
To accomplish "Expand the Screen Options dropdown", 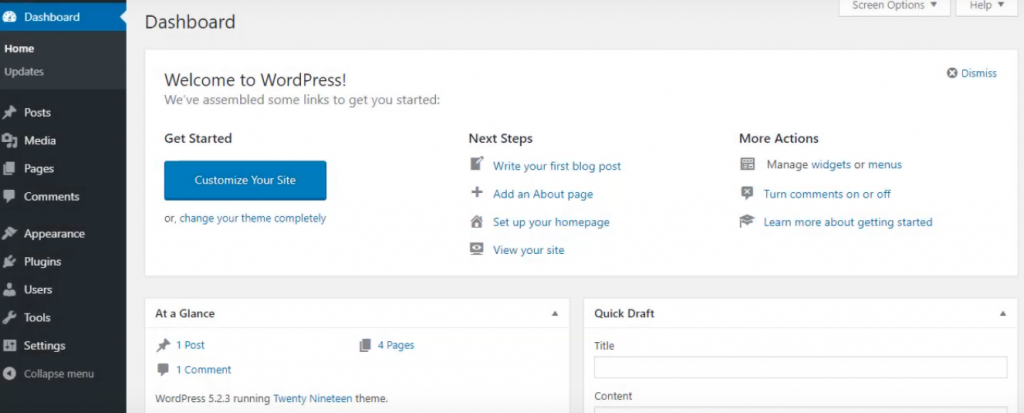I will click(895, 6).
